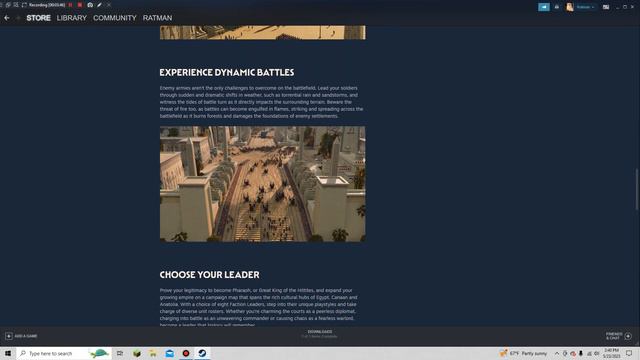The width and height of the screenshot is (640, 360).
Task: Switch to Big Picture mode icon
Action: point(606,7)
